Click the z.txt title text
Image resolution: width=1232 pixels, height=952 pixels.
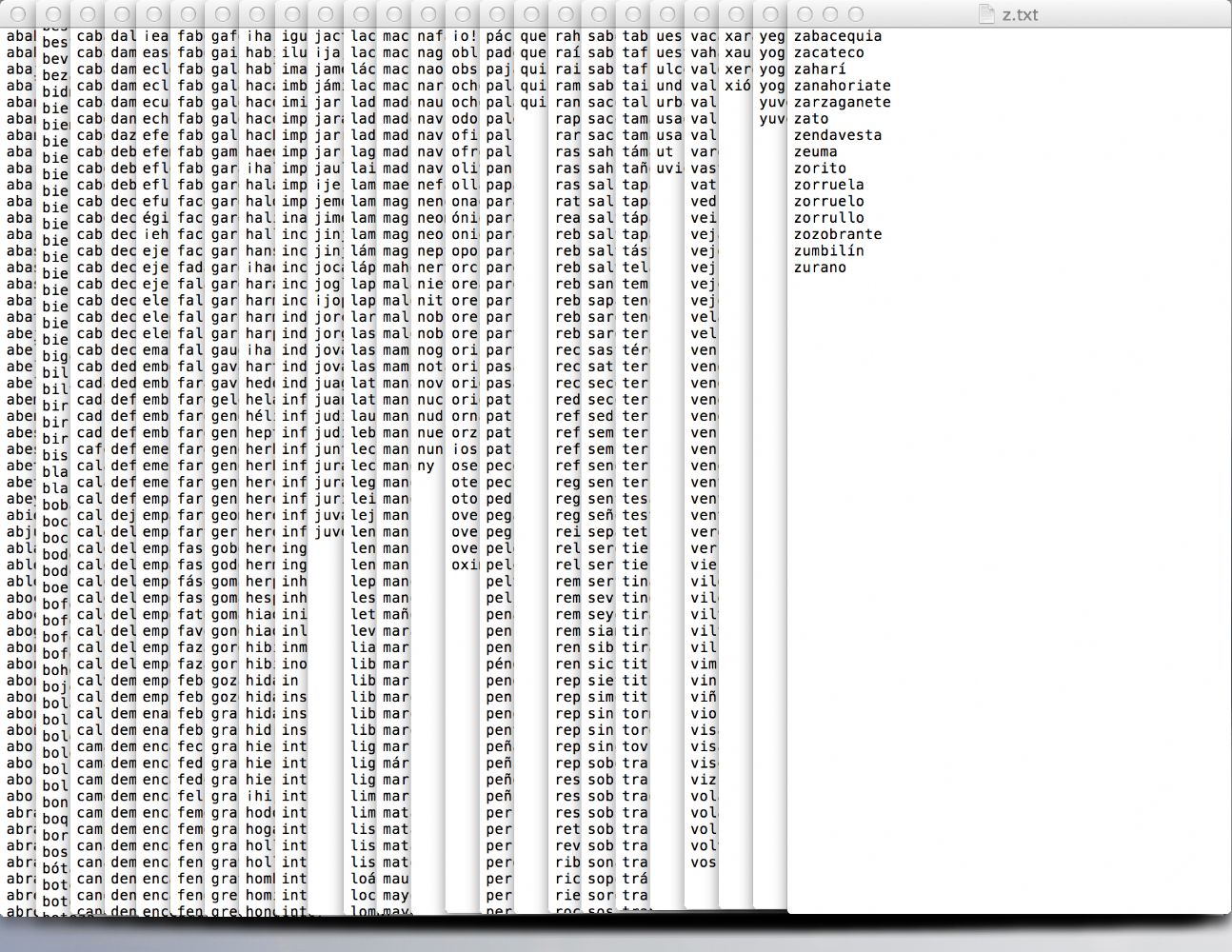(1021, 14)
